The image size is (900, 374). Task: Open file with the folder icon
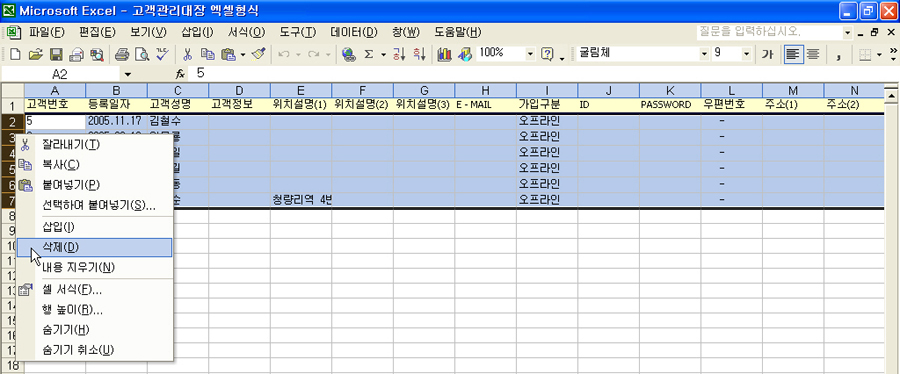coord(36,54)
